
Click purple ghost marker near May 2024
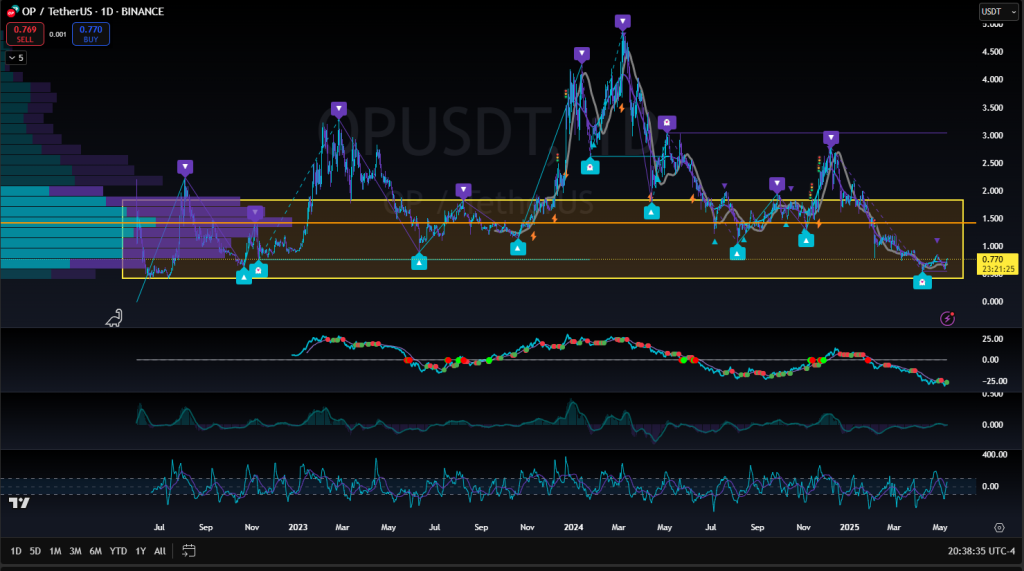point(667,122)
